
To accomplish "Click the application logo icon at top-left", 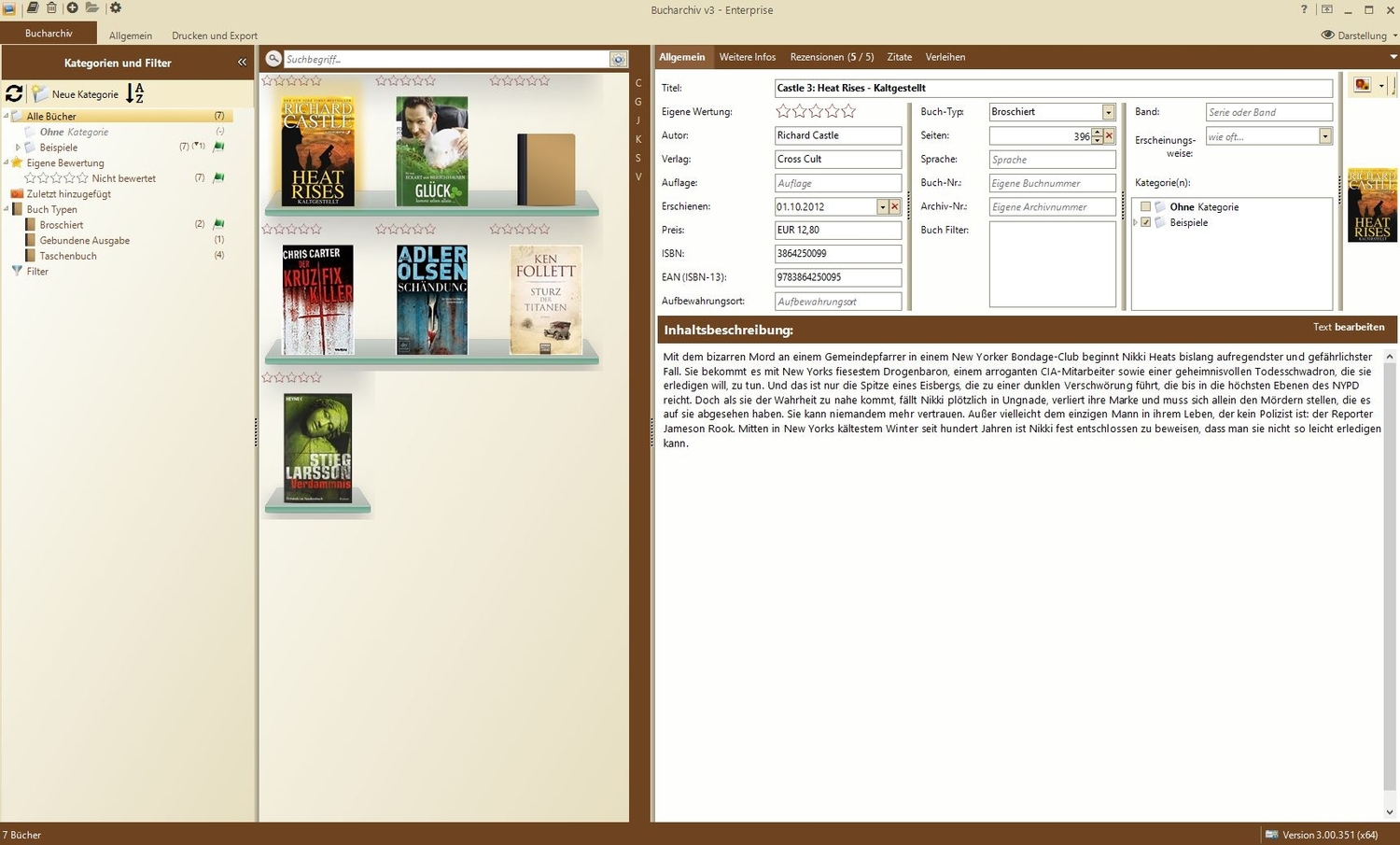I will tap(9, 9).
